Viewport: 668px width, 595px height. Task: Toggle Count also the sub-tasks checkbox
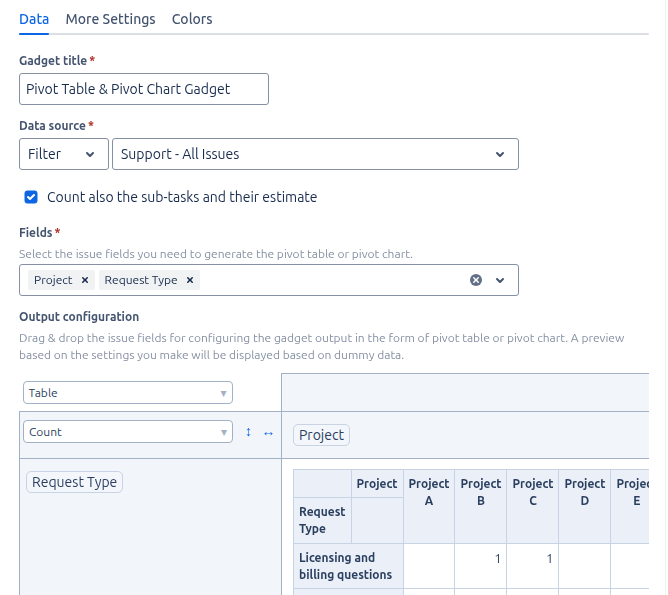[31, 197]
